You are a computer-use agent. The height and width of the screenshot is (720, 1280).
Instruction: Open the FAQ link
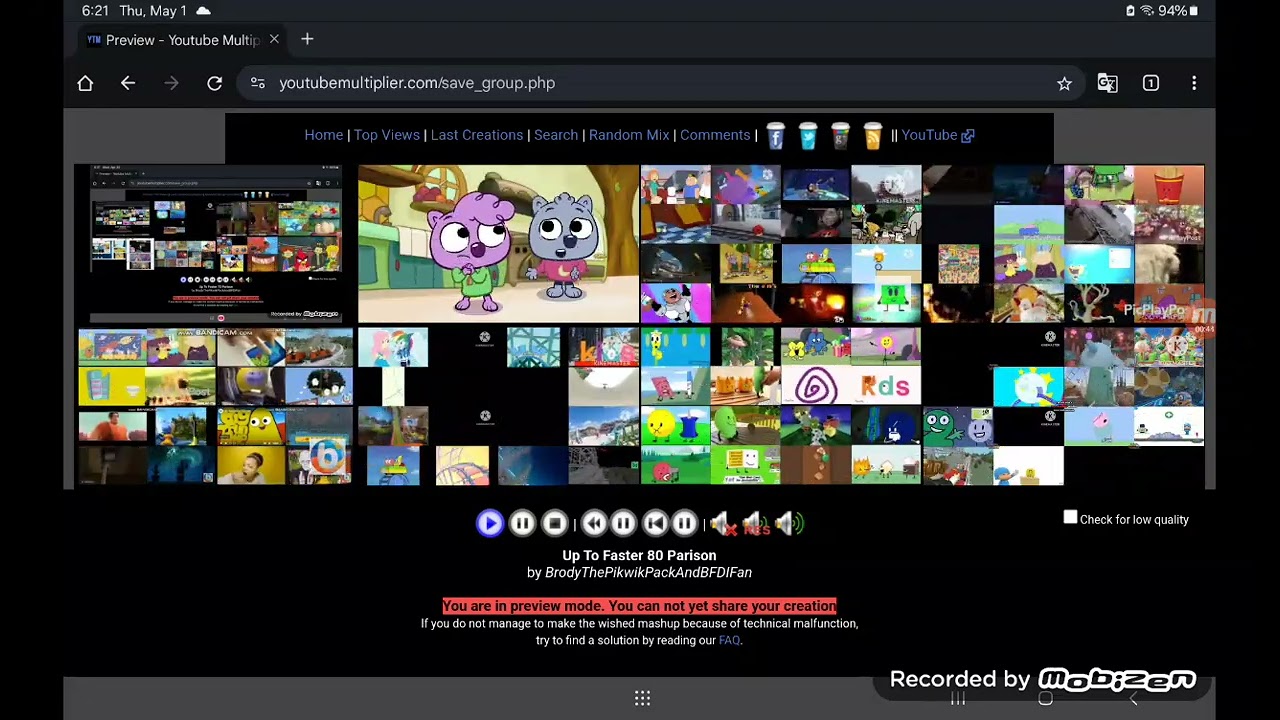coord(729,640)
